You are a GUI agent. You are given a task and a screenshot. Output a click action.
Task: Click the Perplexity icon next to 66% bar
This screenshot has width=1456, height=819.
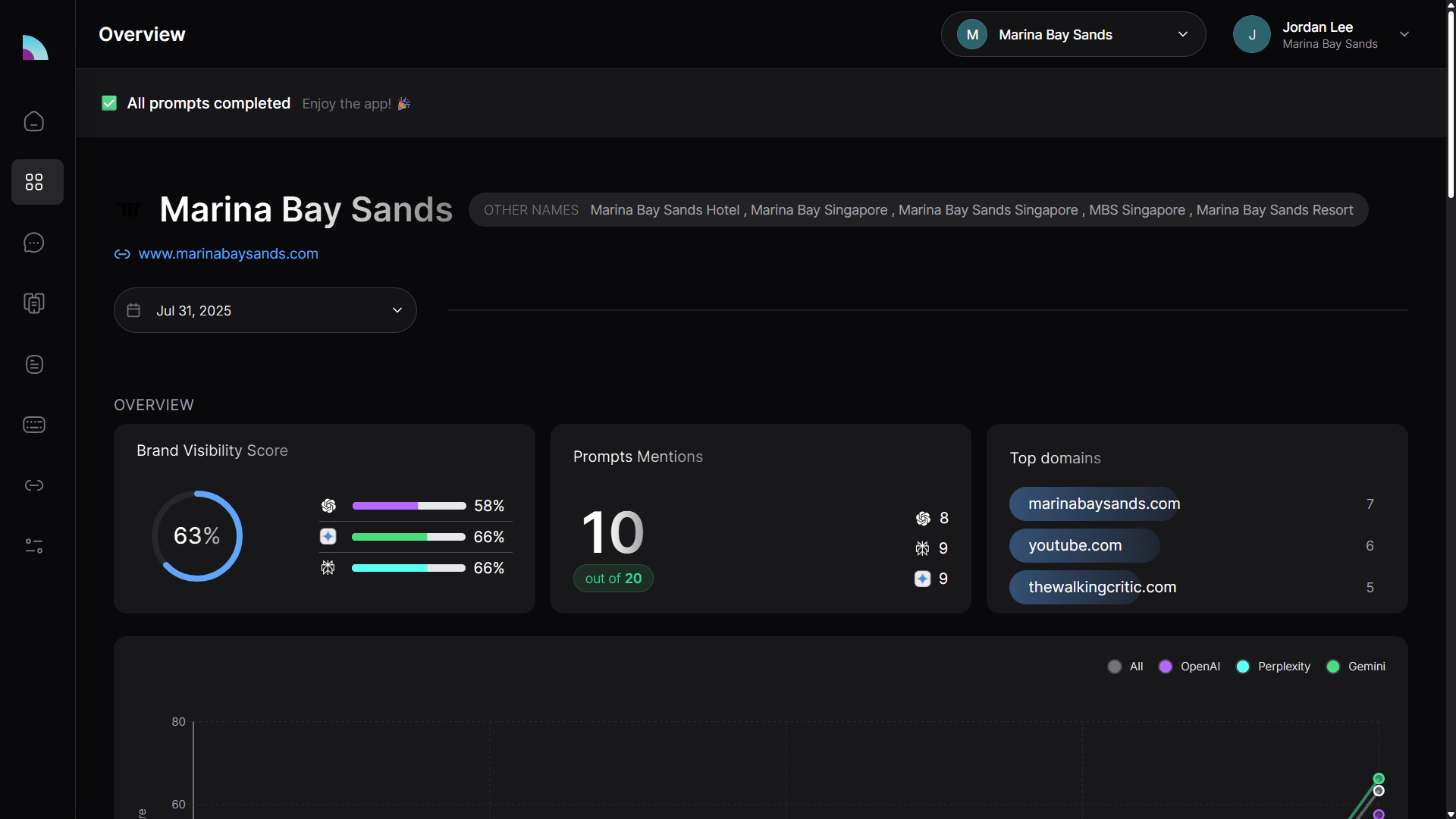tap(327, 567)
